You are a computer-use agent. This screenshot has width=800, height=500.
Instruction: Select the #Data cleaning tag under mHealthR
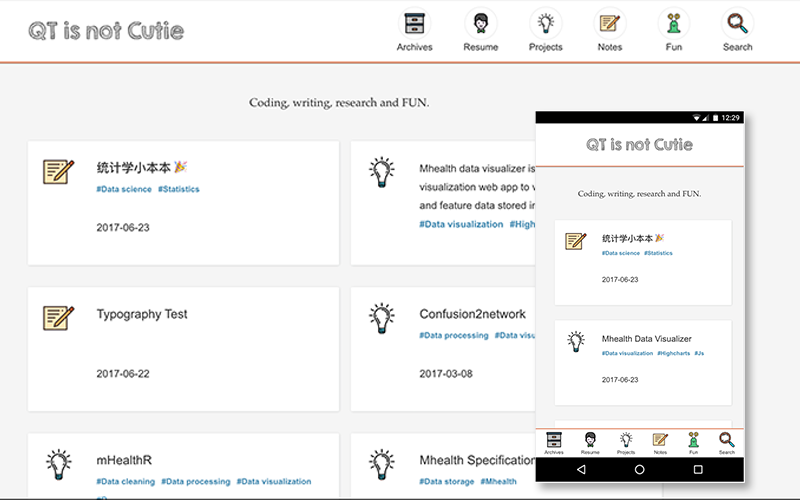(x=125, y=482)
